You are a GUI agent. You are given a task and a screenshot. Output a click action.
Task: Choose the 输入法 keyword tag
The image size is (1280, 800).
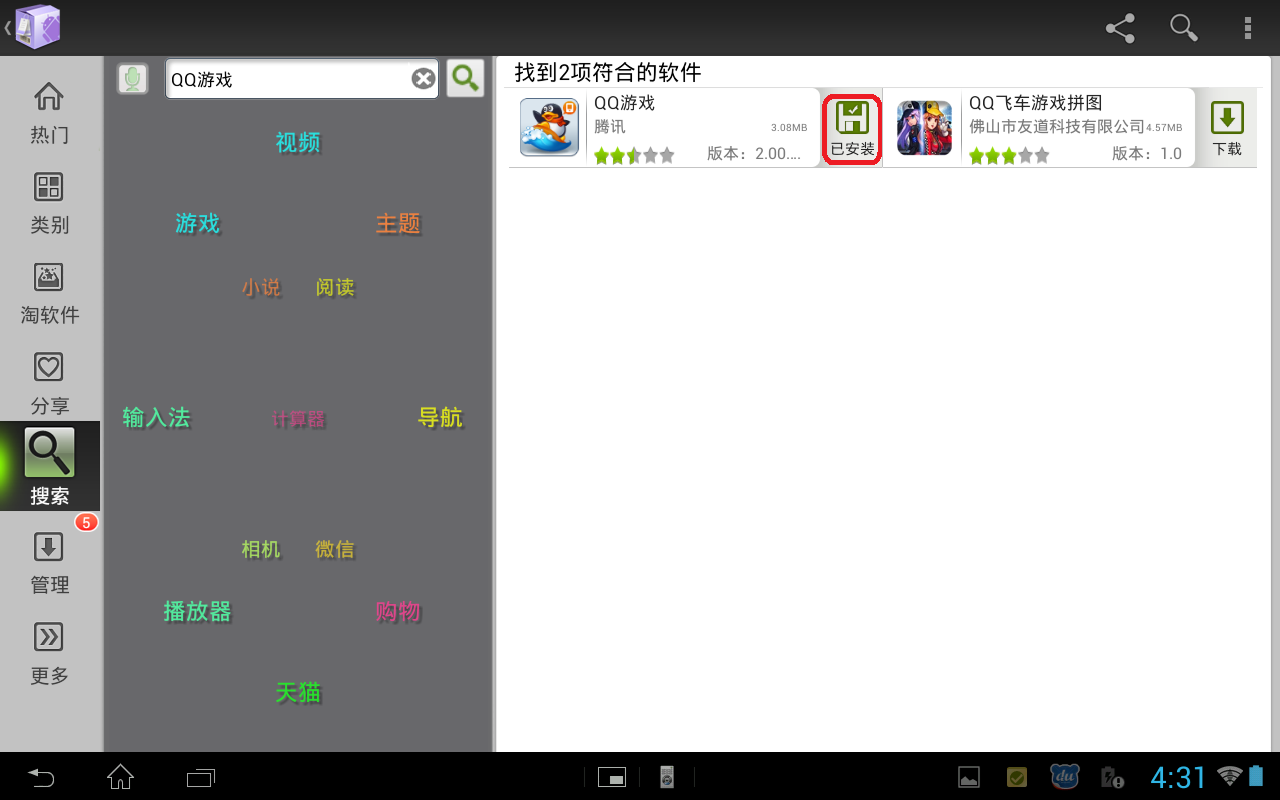point(156,417)
